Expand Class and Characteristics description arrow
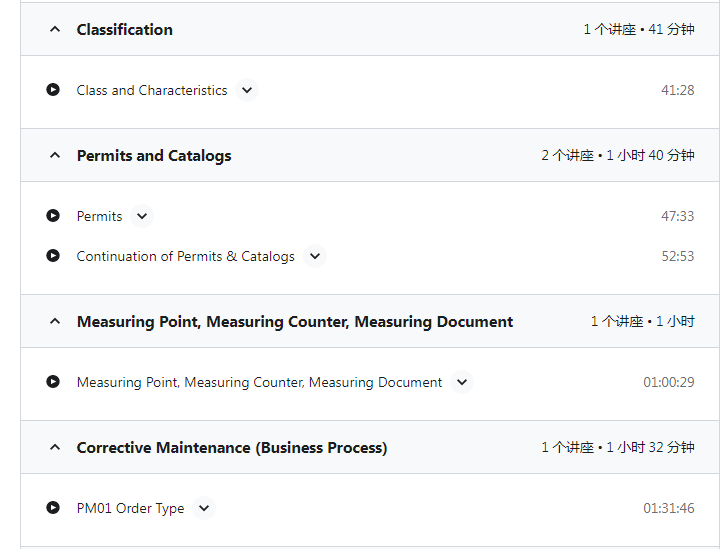 [247, 90]
